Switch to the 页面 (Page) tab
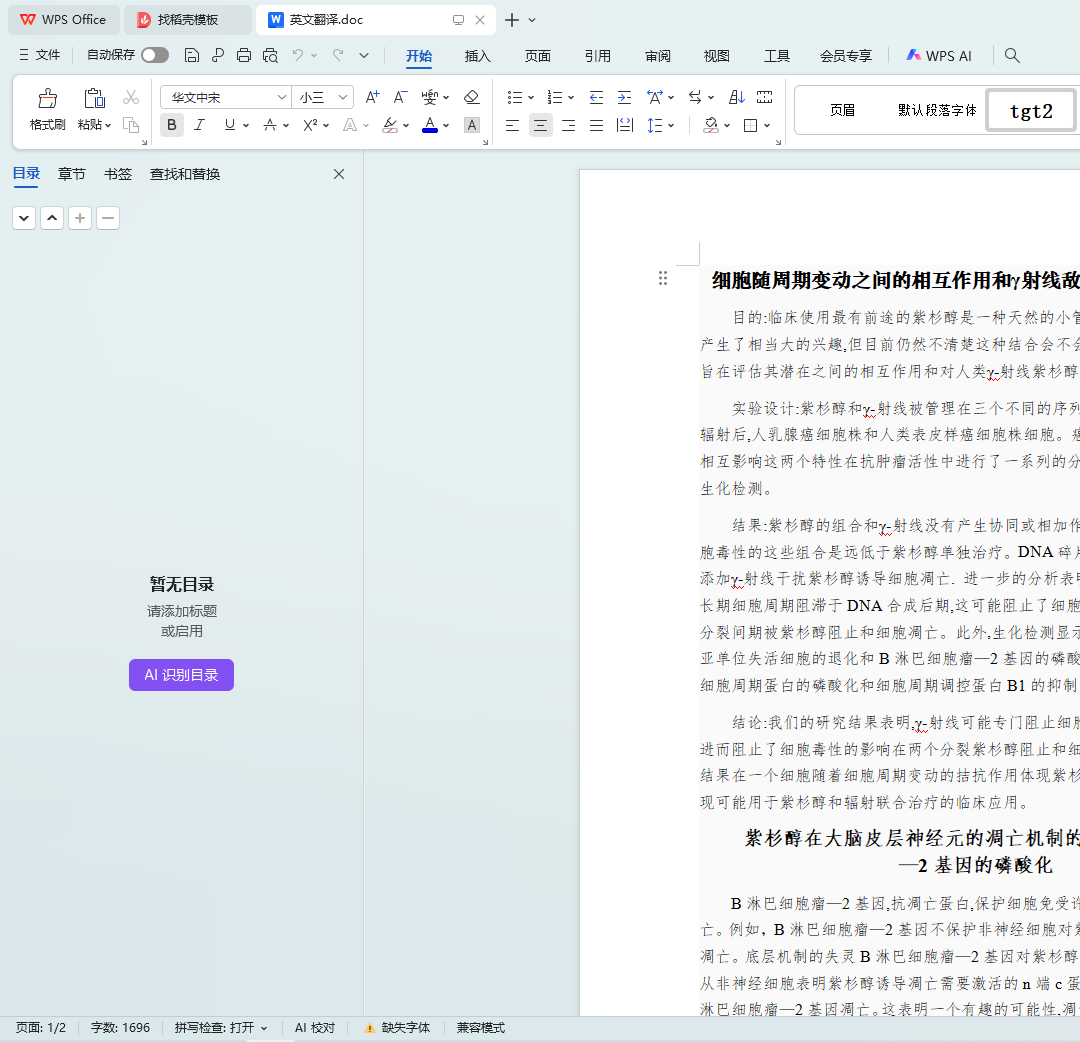The height and width of the screenshot is (1042, 1080). [x=538, y=56]
